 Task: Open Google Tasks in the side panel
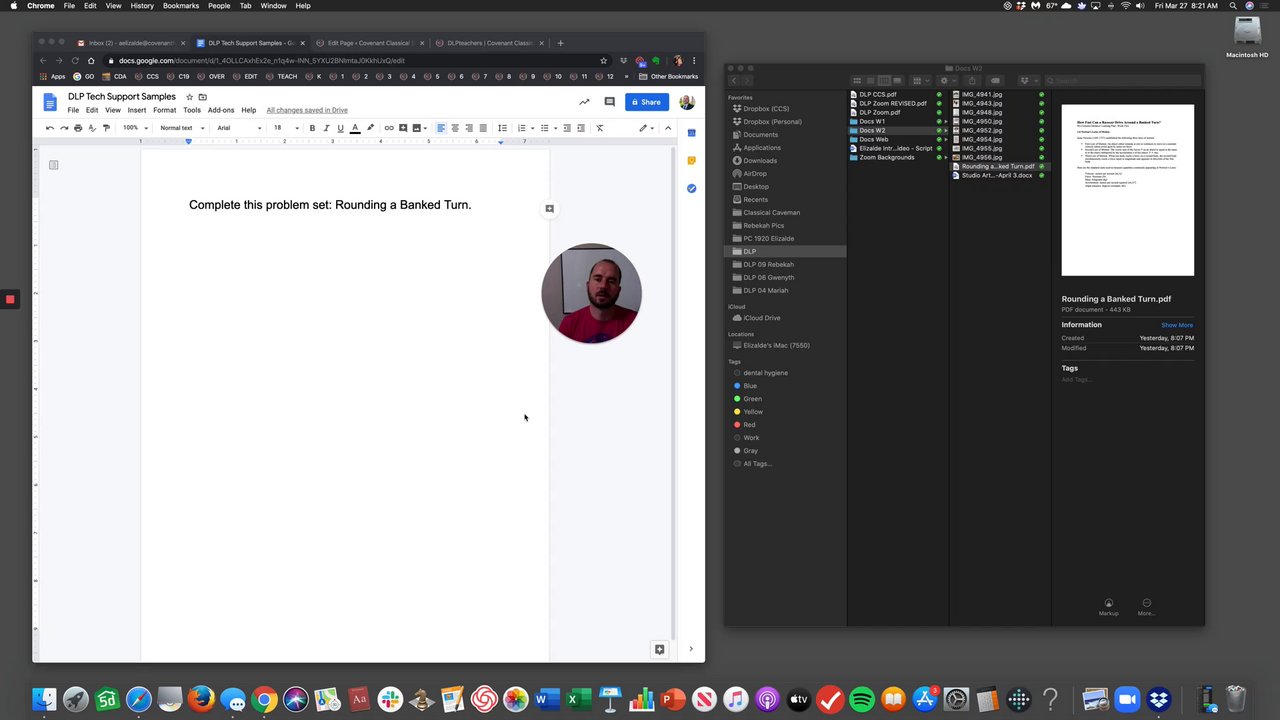coord(691,188)
